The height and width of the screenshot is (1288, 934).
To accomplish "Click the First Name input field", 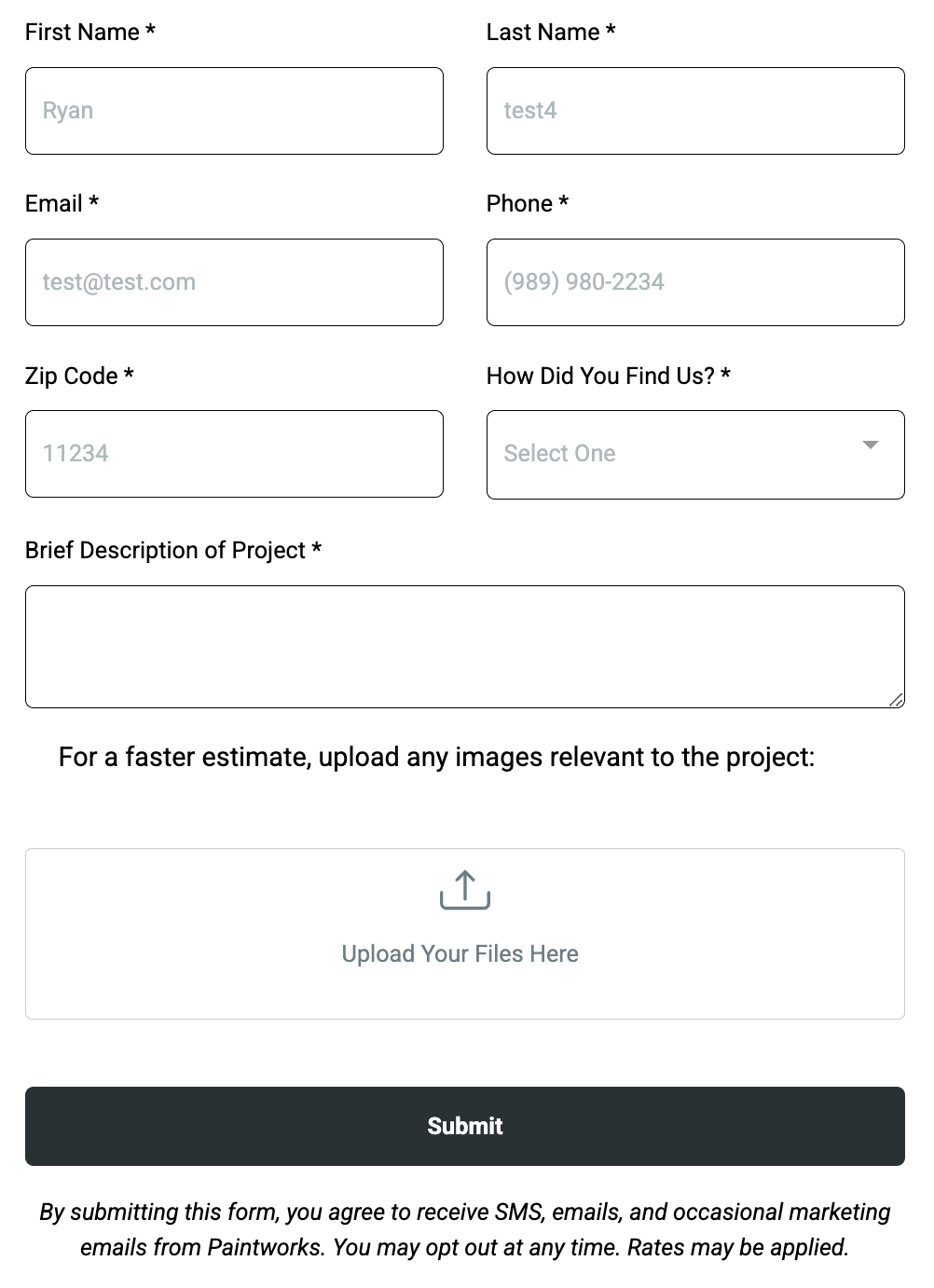I will (234, 110).
